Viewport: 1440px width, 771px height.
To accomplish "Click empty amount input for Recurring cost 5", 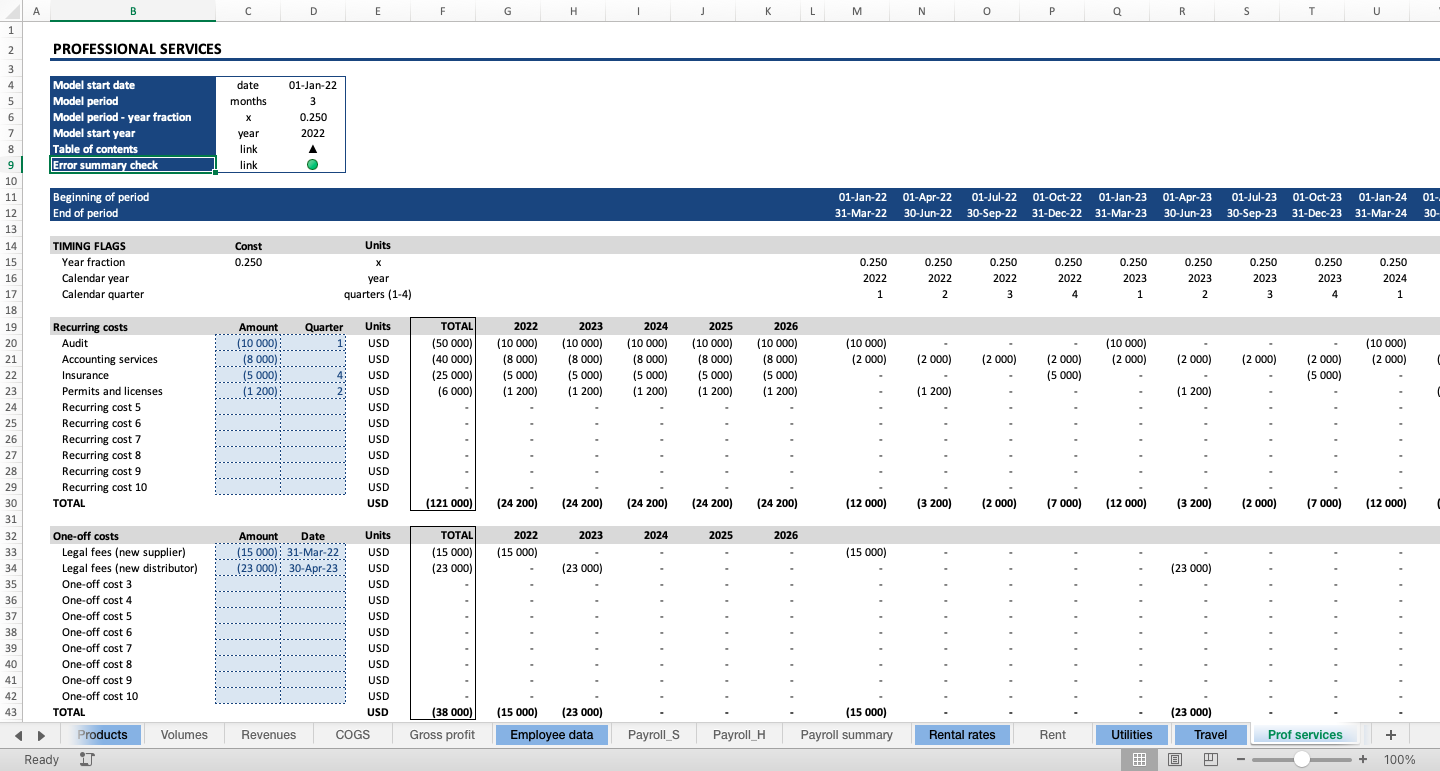I will click(248, 407).
